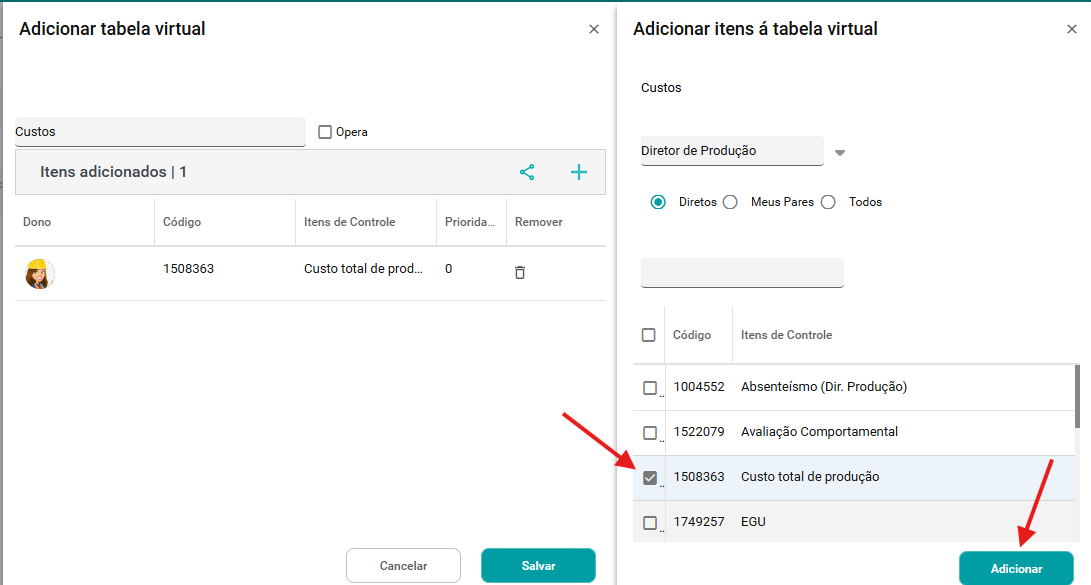Image resolution: width=1091 pixels, height=585 pixels.
Task: Select the Meus Pares radio option
Action: coord(730,202)
